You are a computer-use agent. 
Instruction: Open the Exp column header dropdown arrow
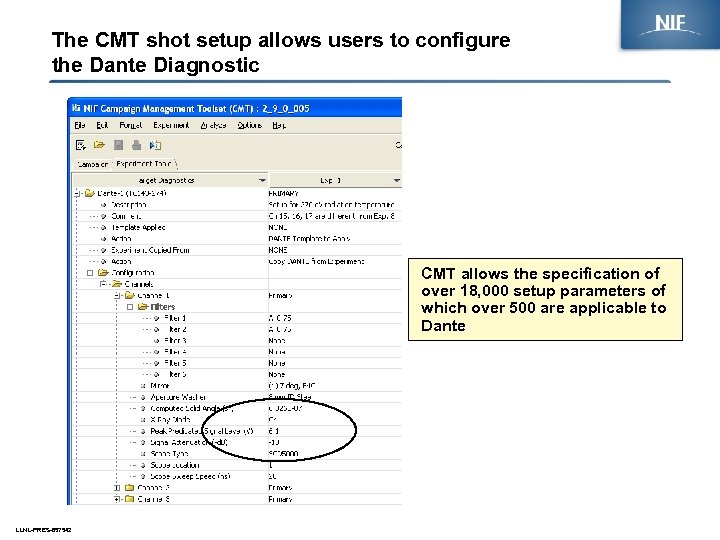[x=396, y=180]
